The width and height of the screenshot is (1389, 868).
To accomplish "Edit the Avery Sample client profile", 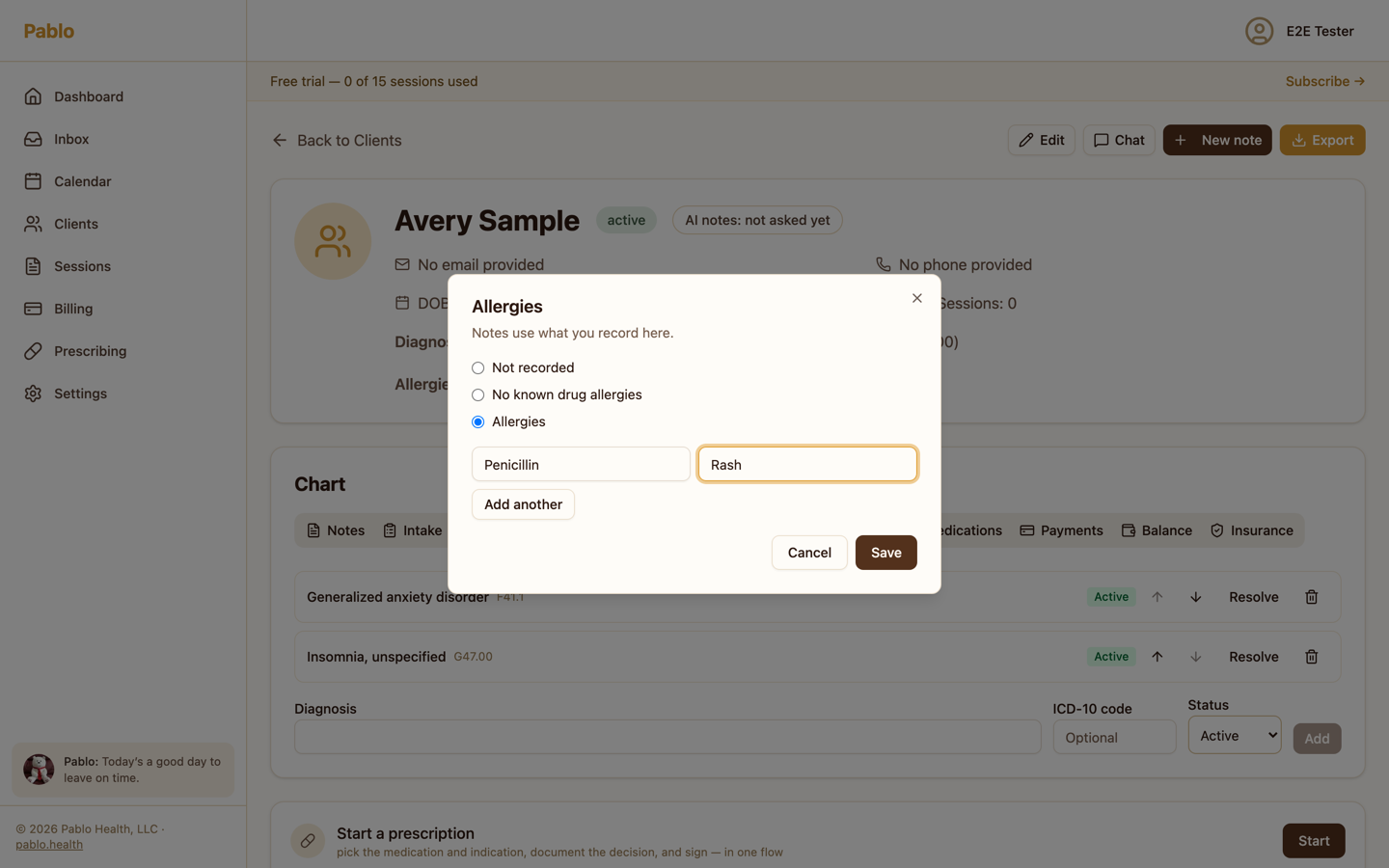I will [1042, 140].
